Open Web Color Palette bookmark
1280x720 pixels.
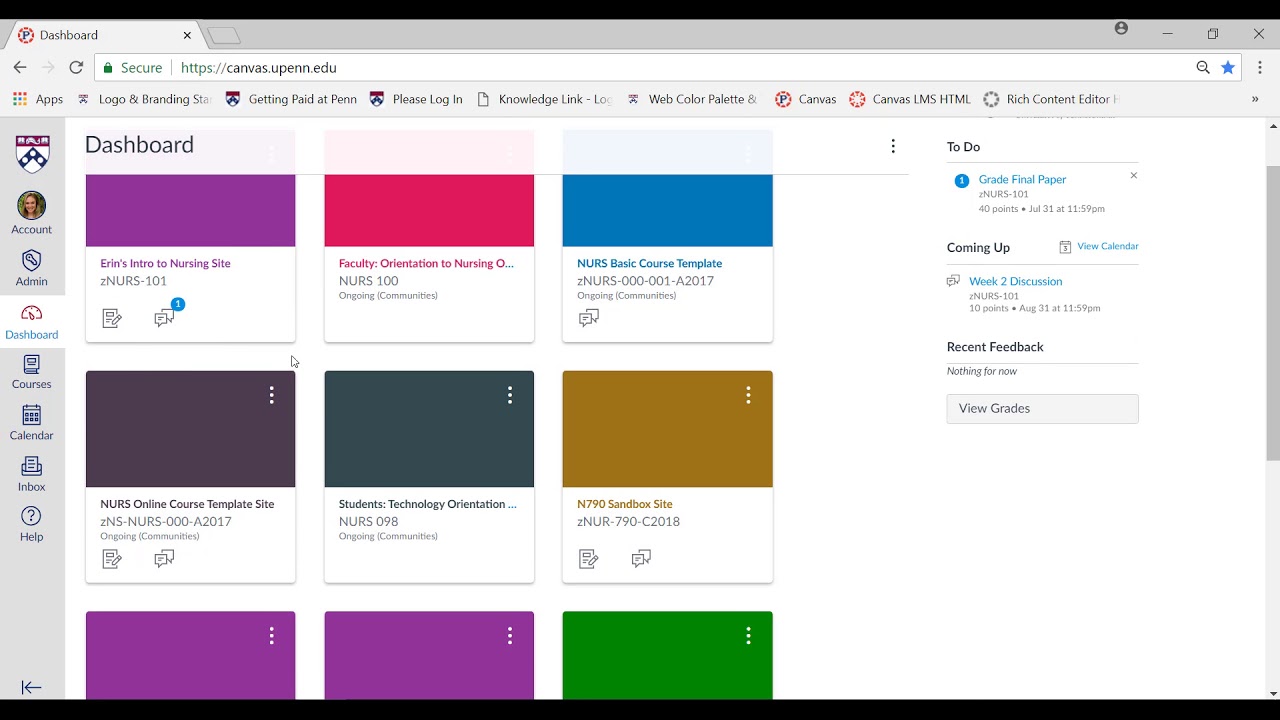(692, 99)
